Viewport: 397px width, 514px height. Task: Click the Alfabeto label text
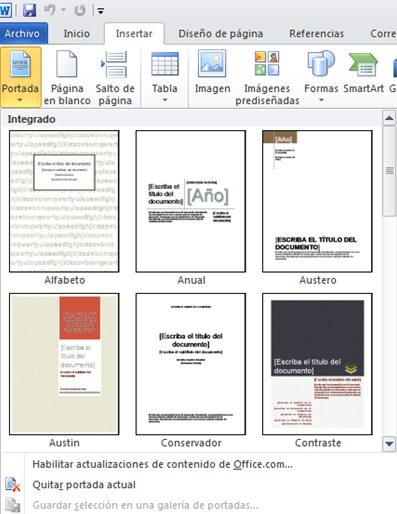coord(65,280)
